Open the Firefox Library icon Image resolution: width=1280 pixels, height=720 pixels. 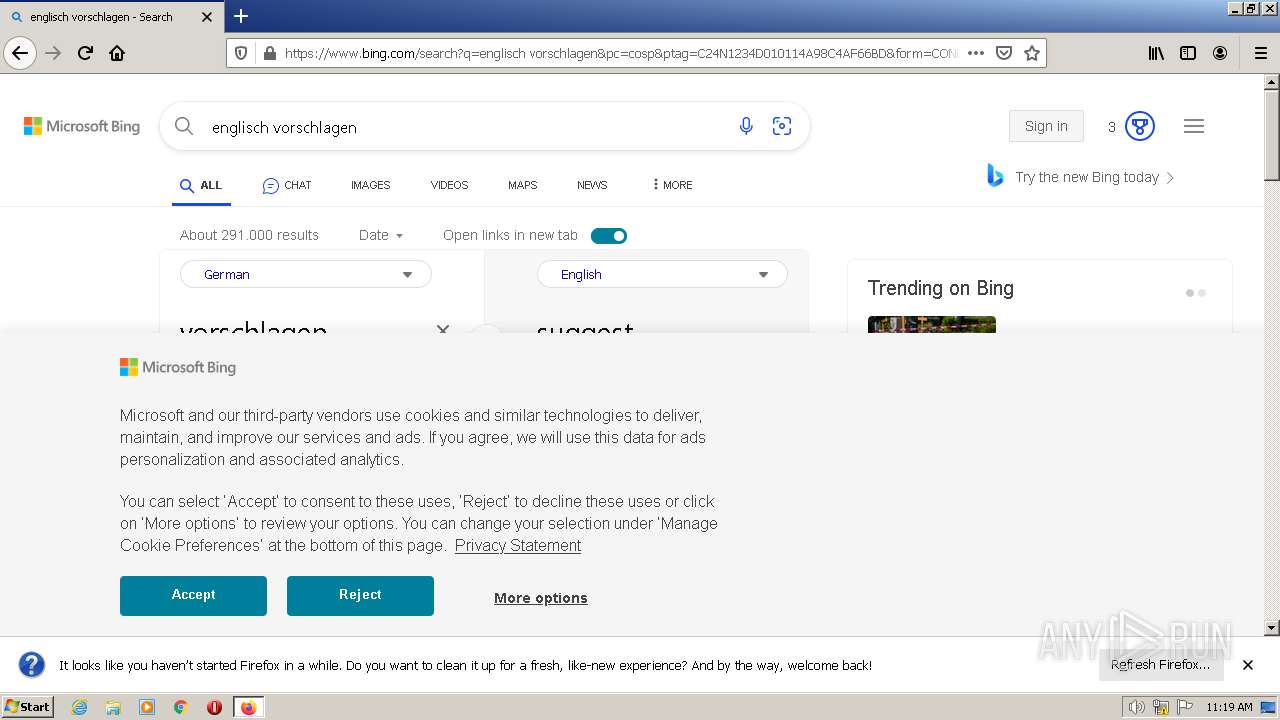tap(1156, 53)
